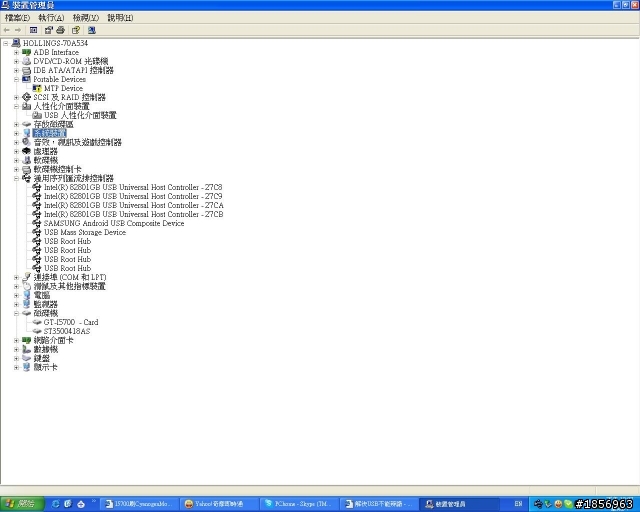The height and width of the screenshot is (512, 640).
Task: Open Internet Explorer from quick launch
Action: pyautogui.click(x=56, y=504)
